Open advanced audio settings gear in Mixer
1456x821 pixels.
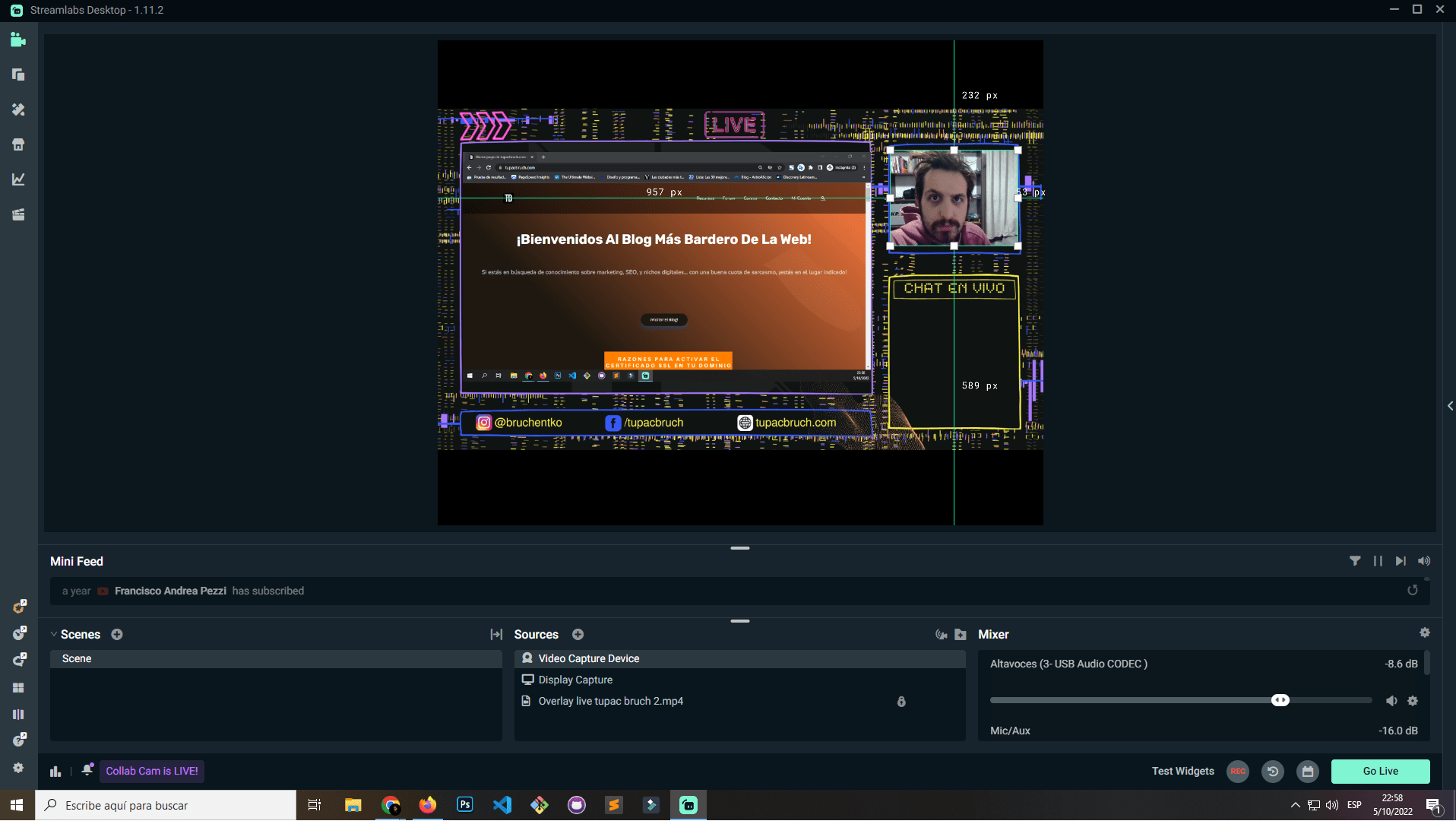(1426, 632)
